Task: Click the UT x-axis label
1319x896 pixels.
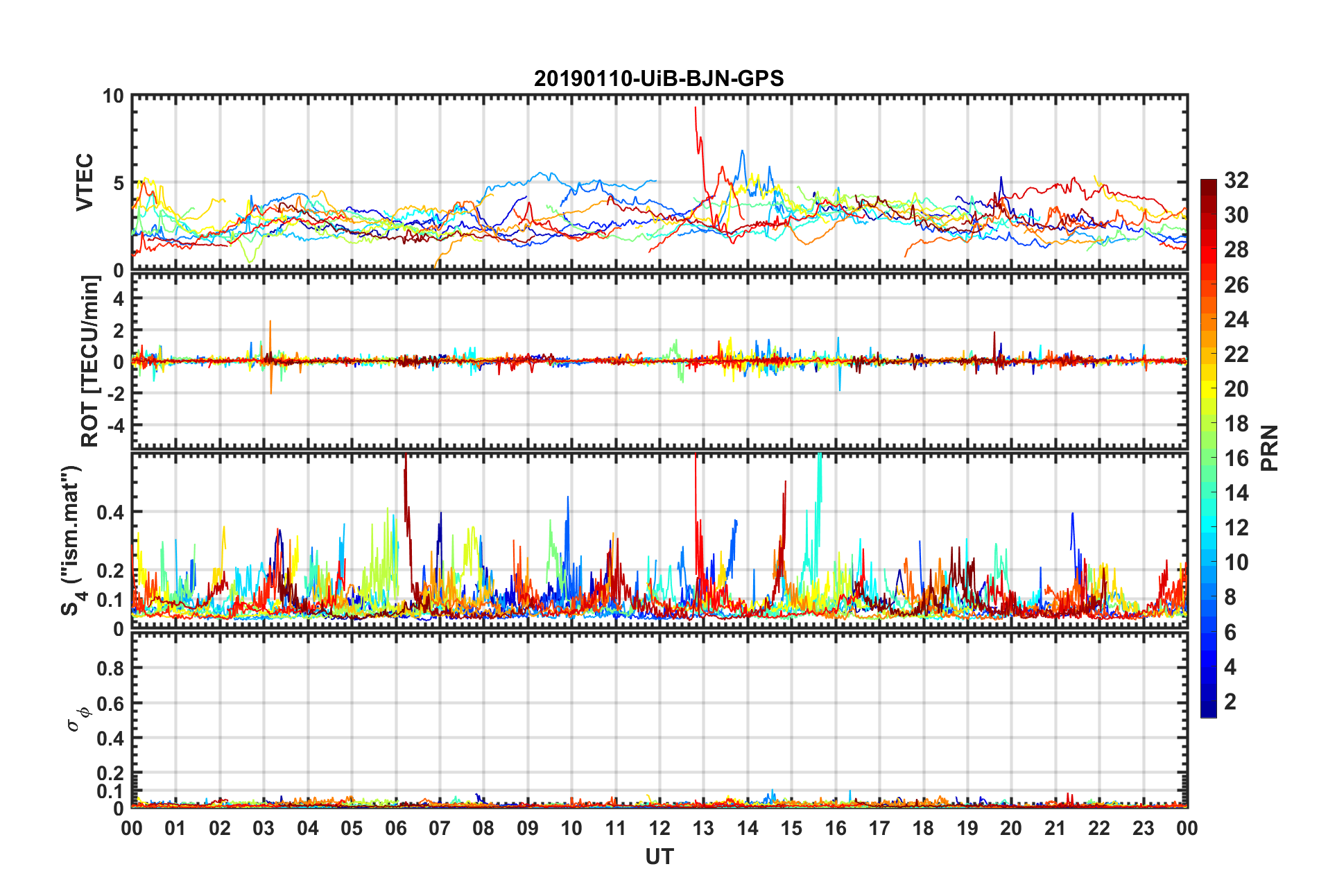Action: (659, 857)
